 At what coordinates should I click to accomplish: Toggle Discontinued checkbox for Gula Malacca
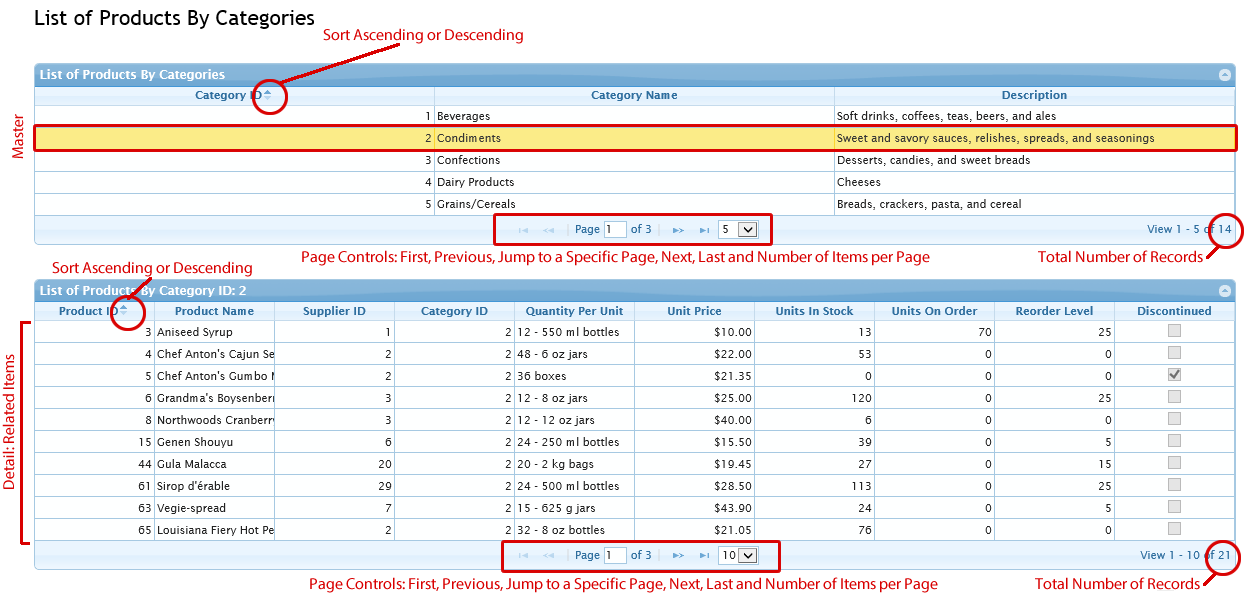[x=1174, y=463]
